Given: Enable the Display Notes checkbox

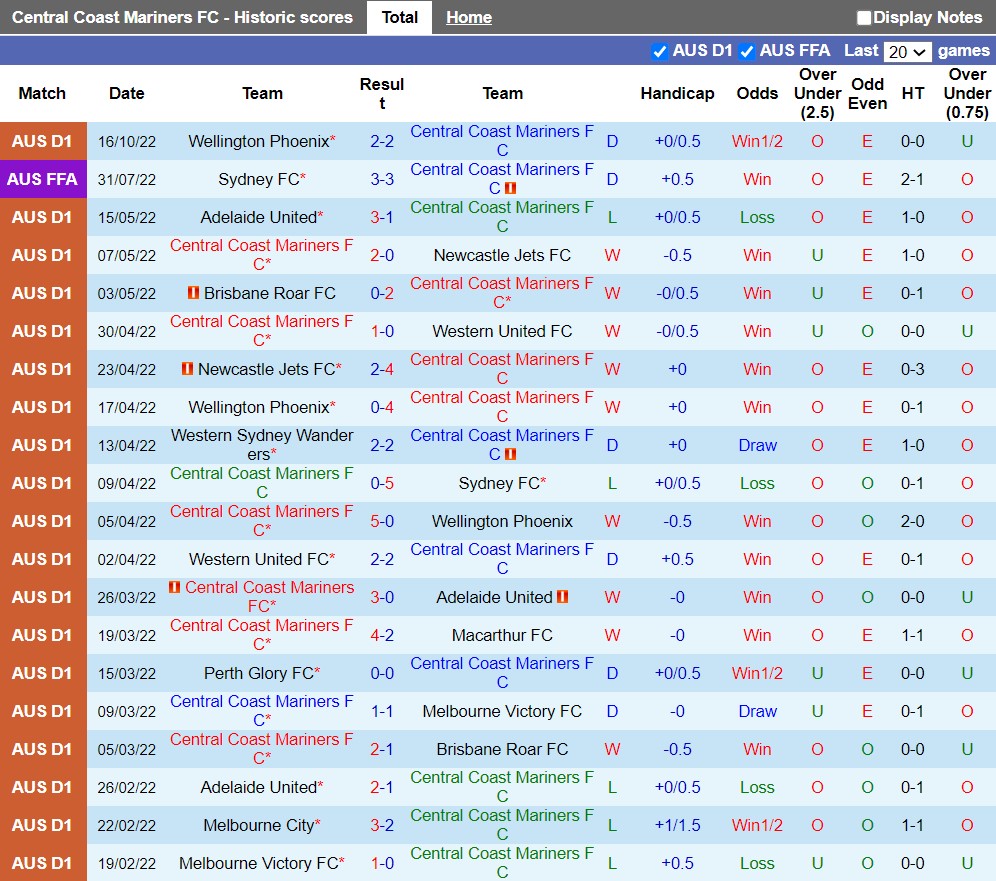Looking at the screenshot, I should coord(864,18).
